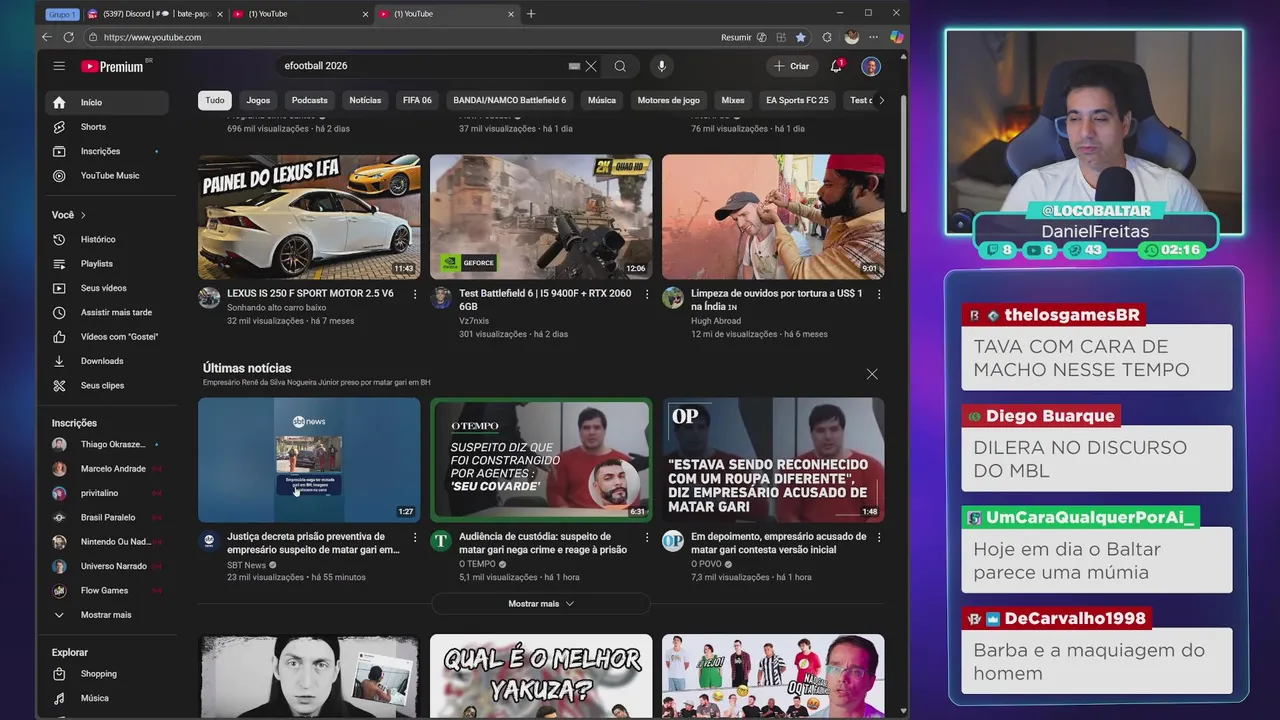
Task: Select the Motores de jogo chip
Action: point(669,100)
